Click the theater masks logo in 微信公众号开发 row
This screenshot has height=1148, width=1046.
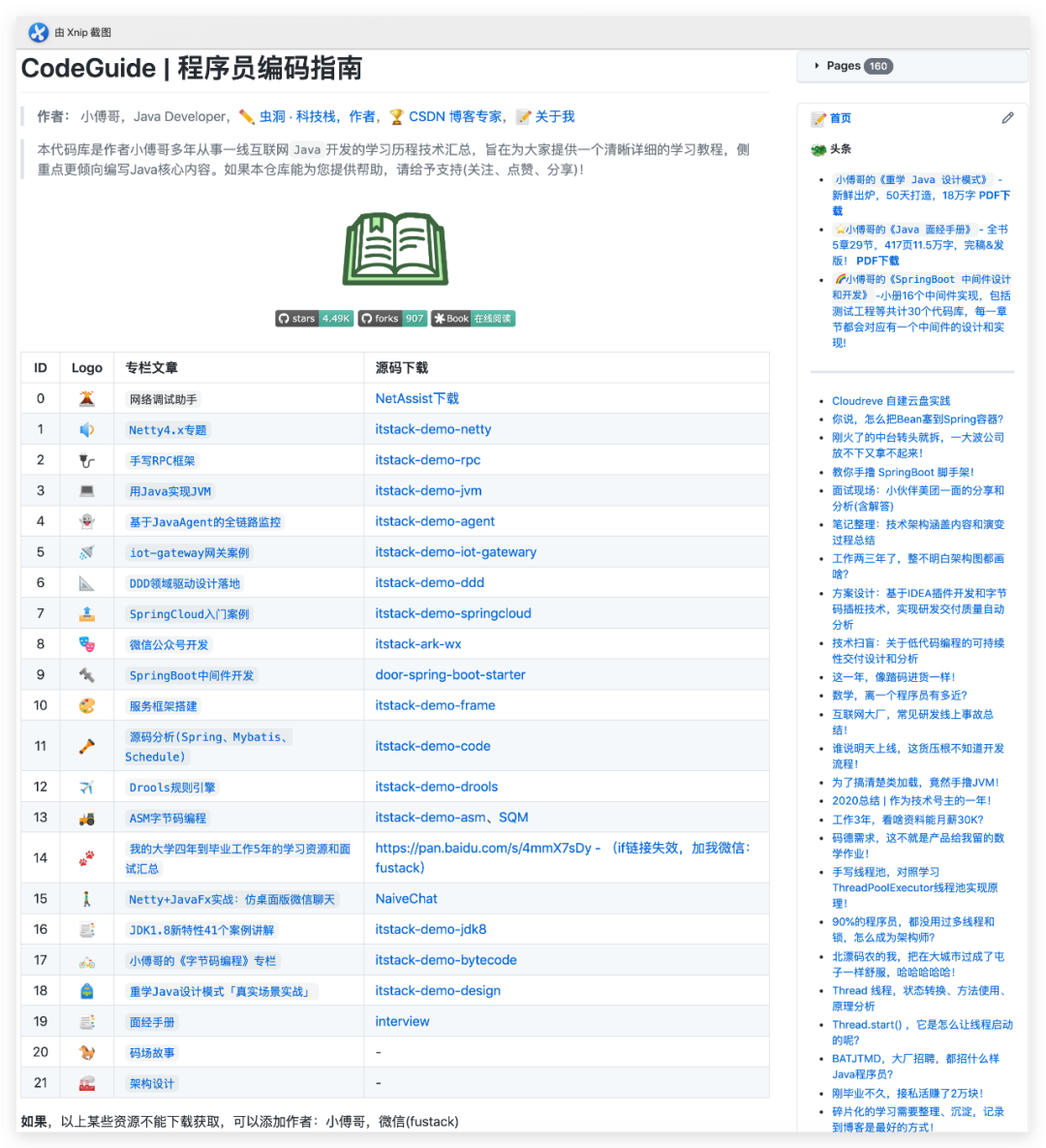point(86,644)
